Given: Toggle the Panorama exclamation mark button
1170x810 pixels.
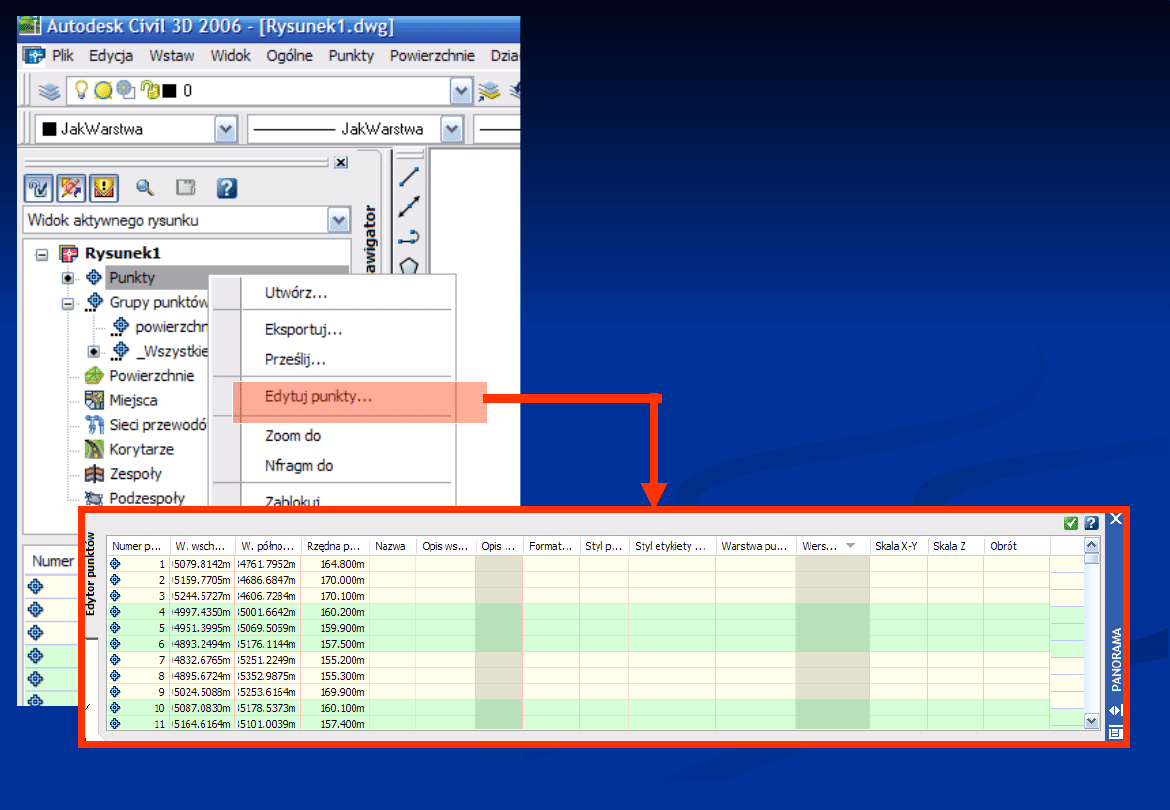Looking at the screenshot, I should [x=104, y=189].
